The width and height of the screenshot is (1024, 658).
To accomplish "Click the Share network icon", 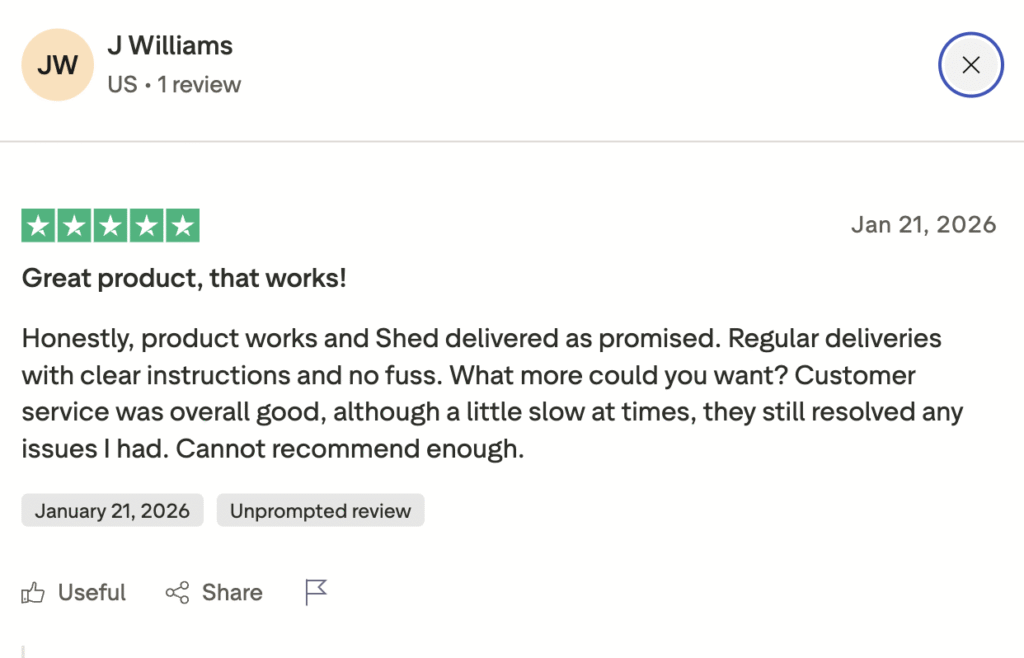I will pyautogui.click(x=177, y=593).
